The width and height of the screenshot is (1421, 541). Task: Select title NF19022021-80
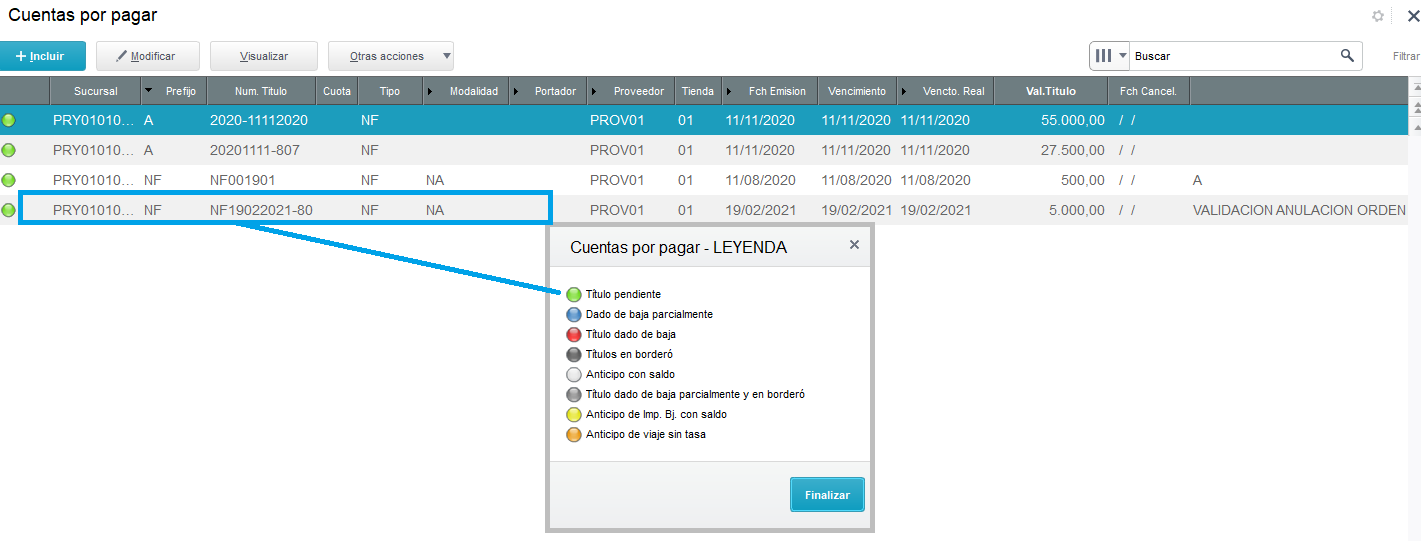(x=261, y=210)
